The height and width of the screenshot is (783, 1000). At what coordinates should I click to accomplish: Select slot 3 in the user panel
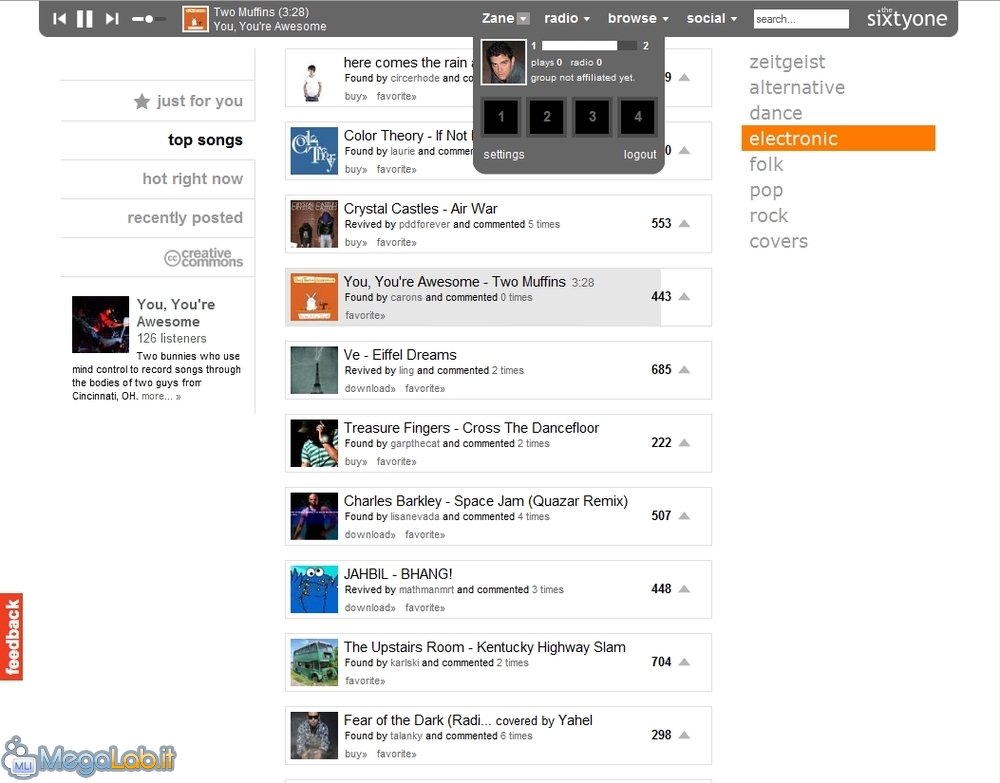(x=592, y=117)
